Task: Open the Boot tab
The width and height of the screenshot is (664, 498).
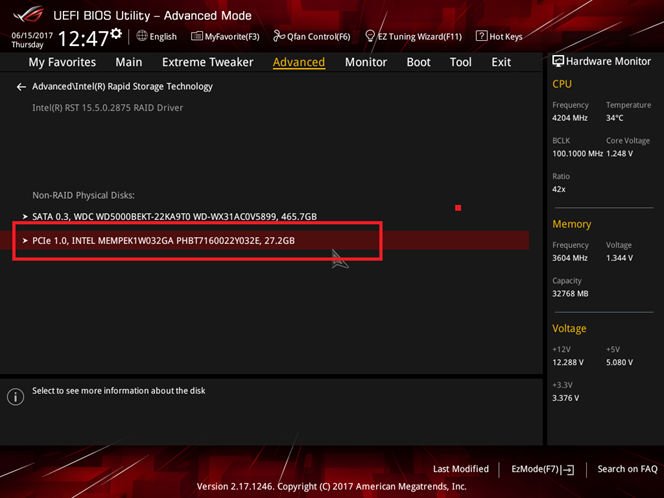Action: (x=418, y=62)
